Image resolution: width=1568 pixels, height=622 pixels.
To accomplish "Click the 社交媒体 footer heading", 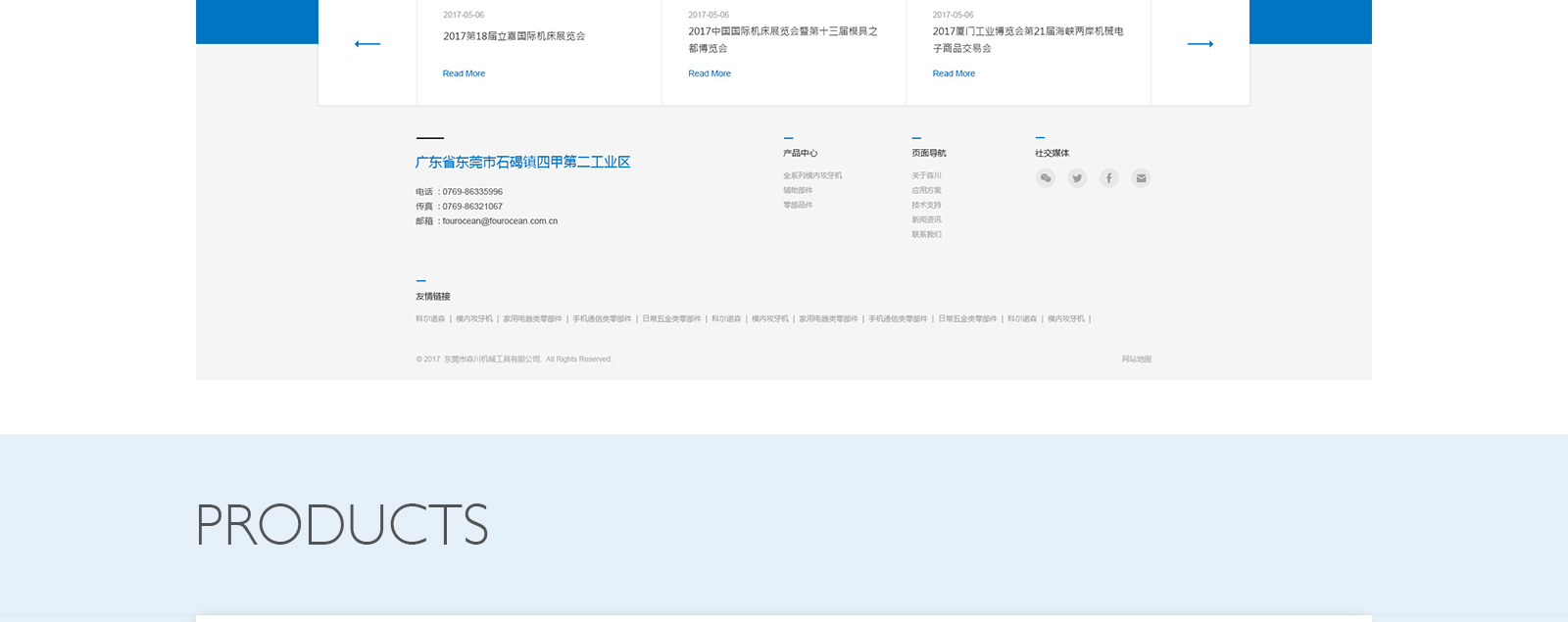I will click(1053, 154).
